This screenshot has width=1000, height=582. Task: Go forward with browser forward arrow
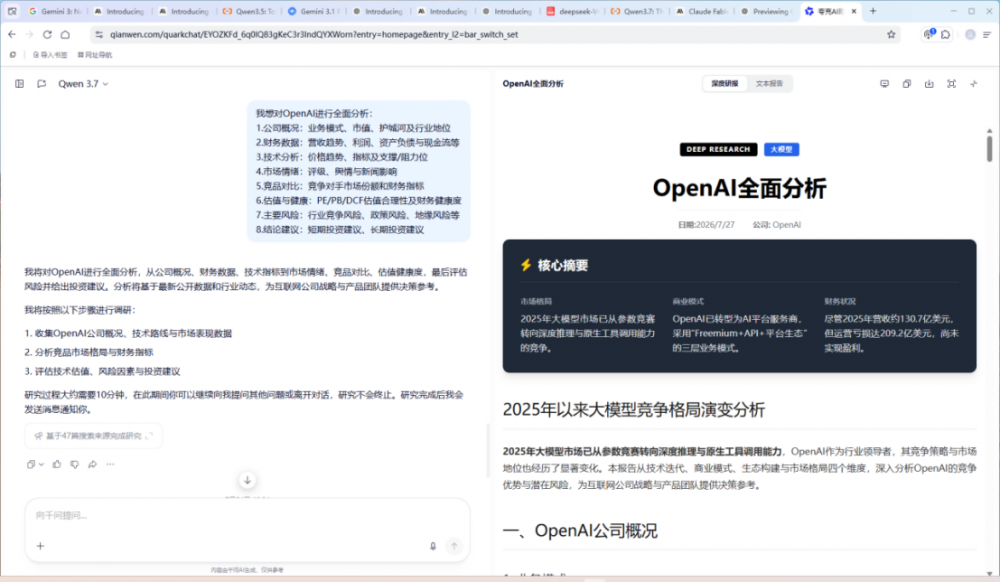[29, 34]
